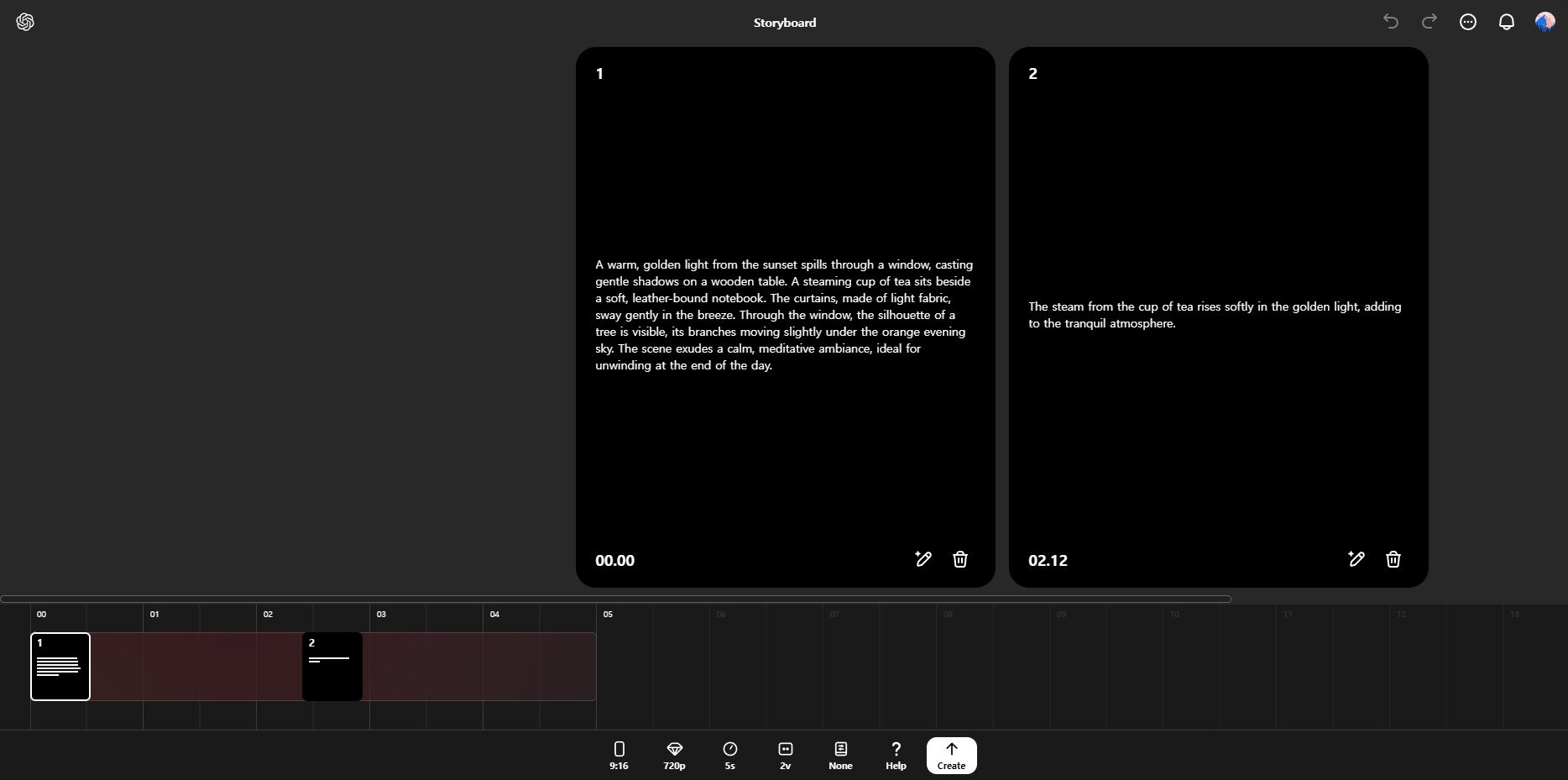Click the Storyboard title text
Image resolution: width=1568 pixels, height=780 pixels.
pos(785,23)
